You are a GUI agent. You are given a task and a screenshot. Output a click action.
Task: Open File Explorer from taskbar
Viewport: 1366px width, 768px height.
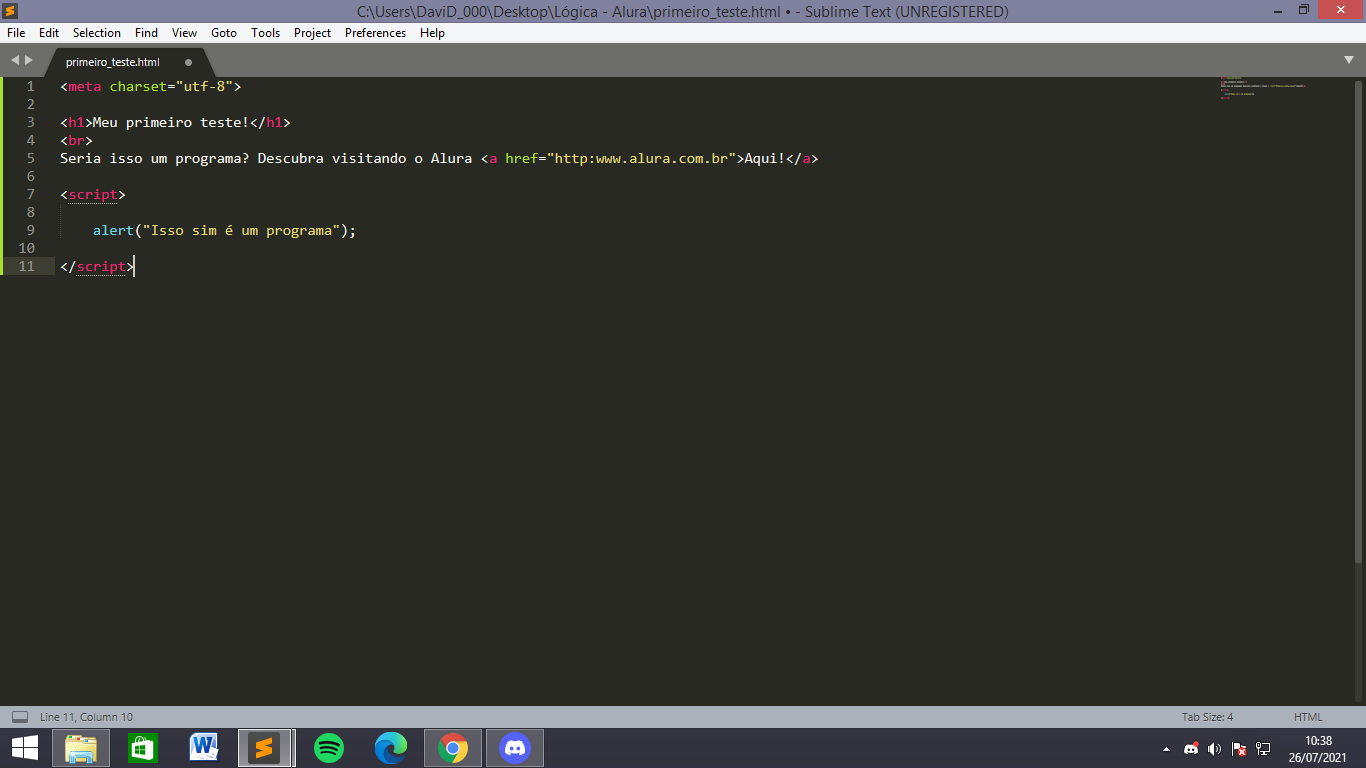(x=81, y=747)
